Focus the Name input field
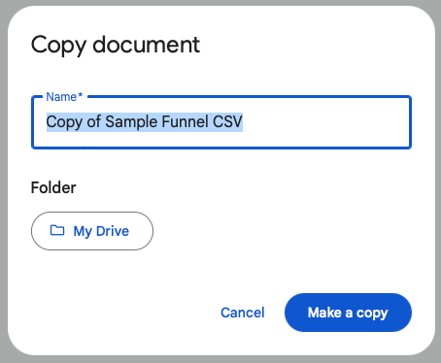 point(221,122)
